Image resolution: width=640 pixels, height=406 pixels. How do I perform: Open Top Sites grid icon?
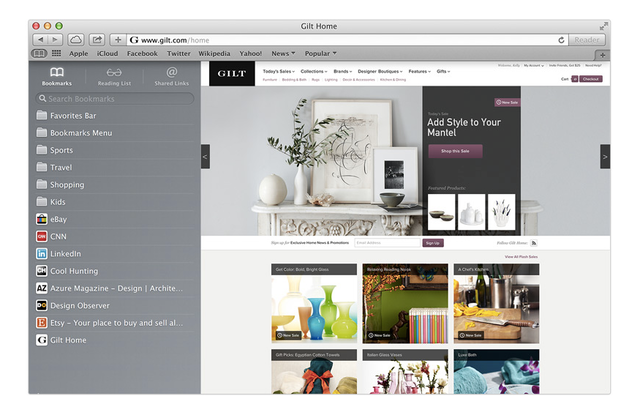pyautogui.click(x=56, y=53)
